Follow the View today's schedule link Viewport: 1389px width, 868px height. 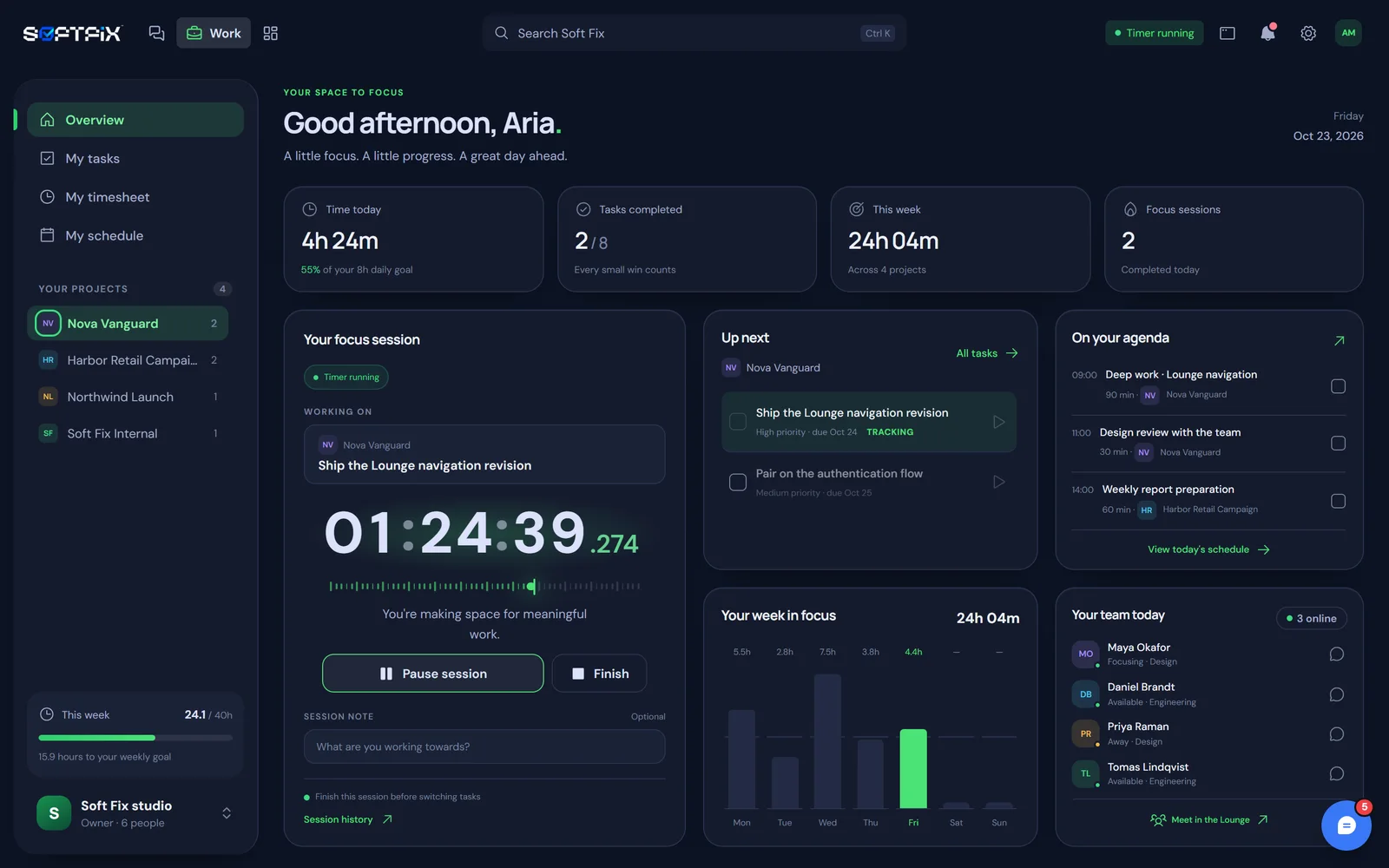point(1208,549)
